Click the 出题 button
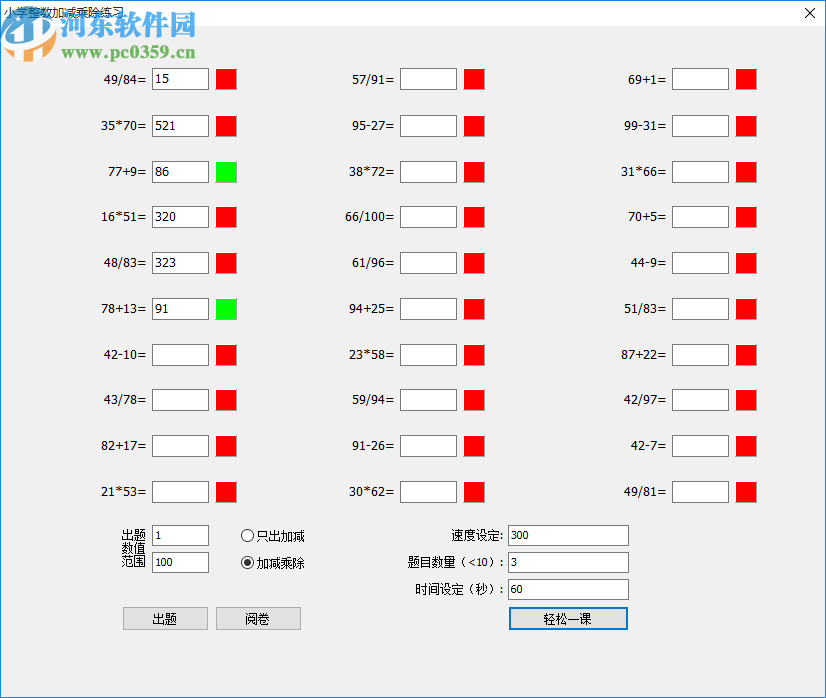The image size is (826, 698). tap(164, 618)
